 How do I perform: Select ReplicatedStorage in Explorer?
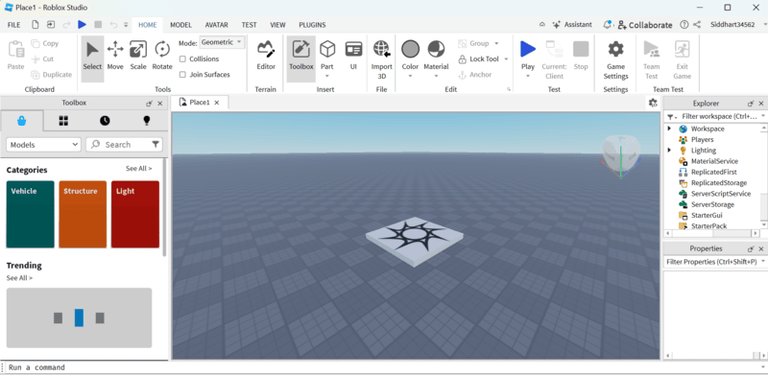pyautogui.click(x=719, y=183)
